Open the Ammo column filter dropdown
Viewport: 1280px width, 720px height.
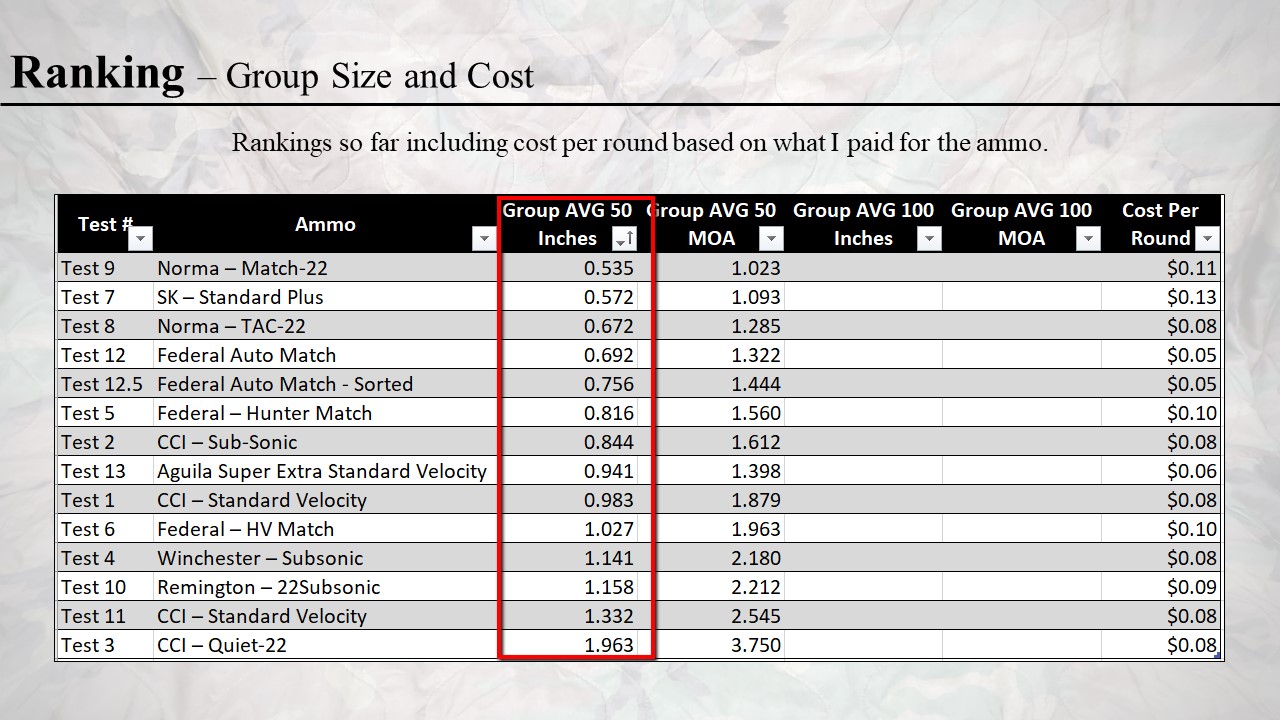(x=484, y=238)
